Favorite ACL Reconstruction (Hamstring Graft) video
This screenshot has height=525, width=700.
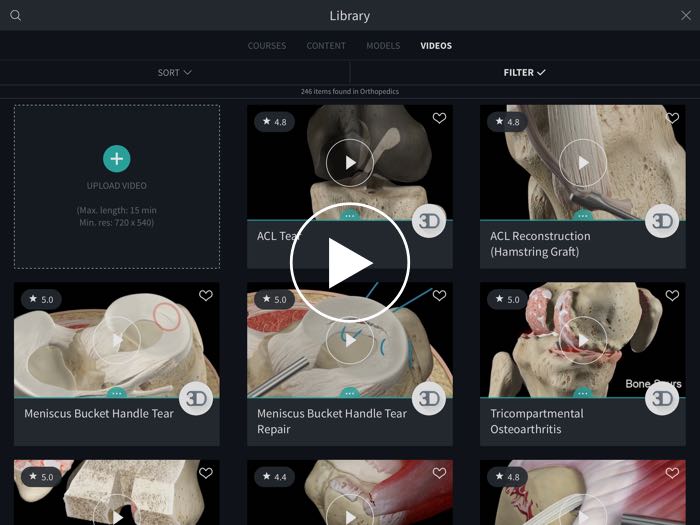tap(672, 119)
